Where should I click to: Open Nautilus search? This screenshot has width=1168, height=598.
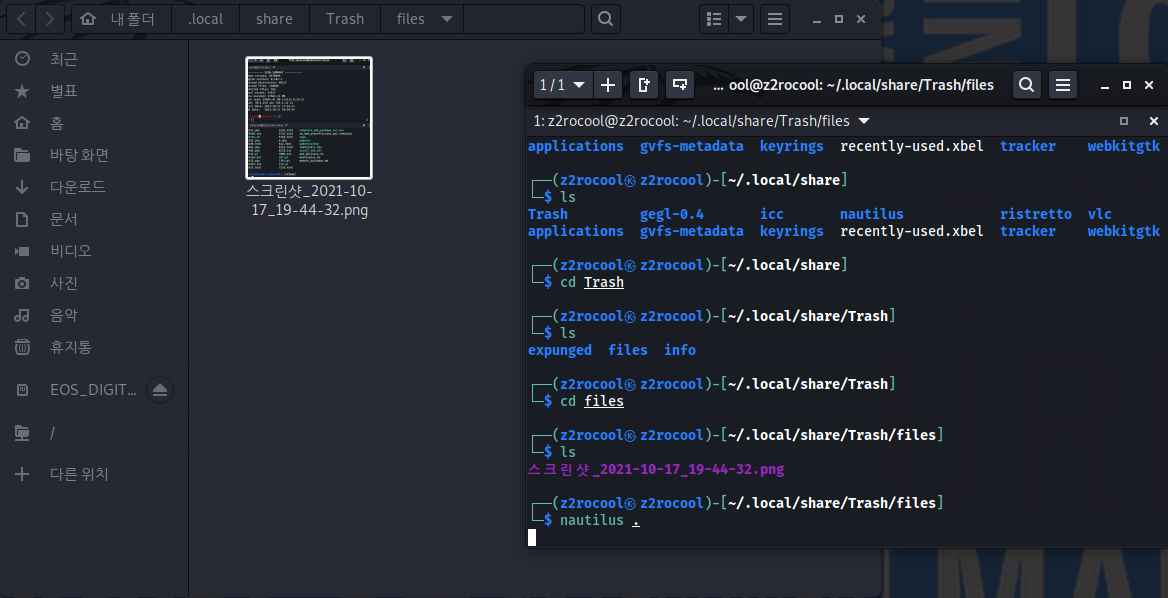[606, 19]
